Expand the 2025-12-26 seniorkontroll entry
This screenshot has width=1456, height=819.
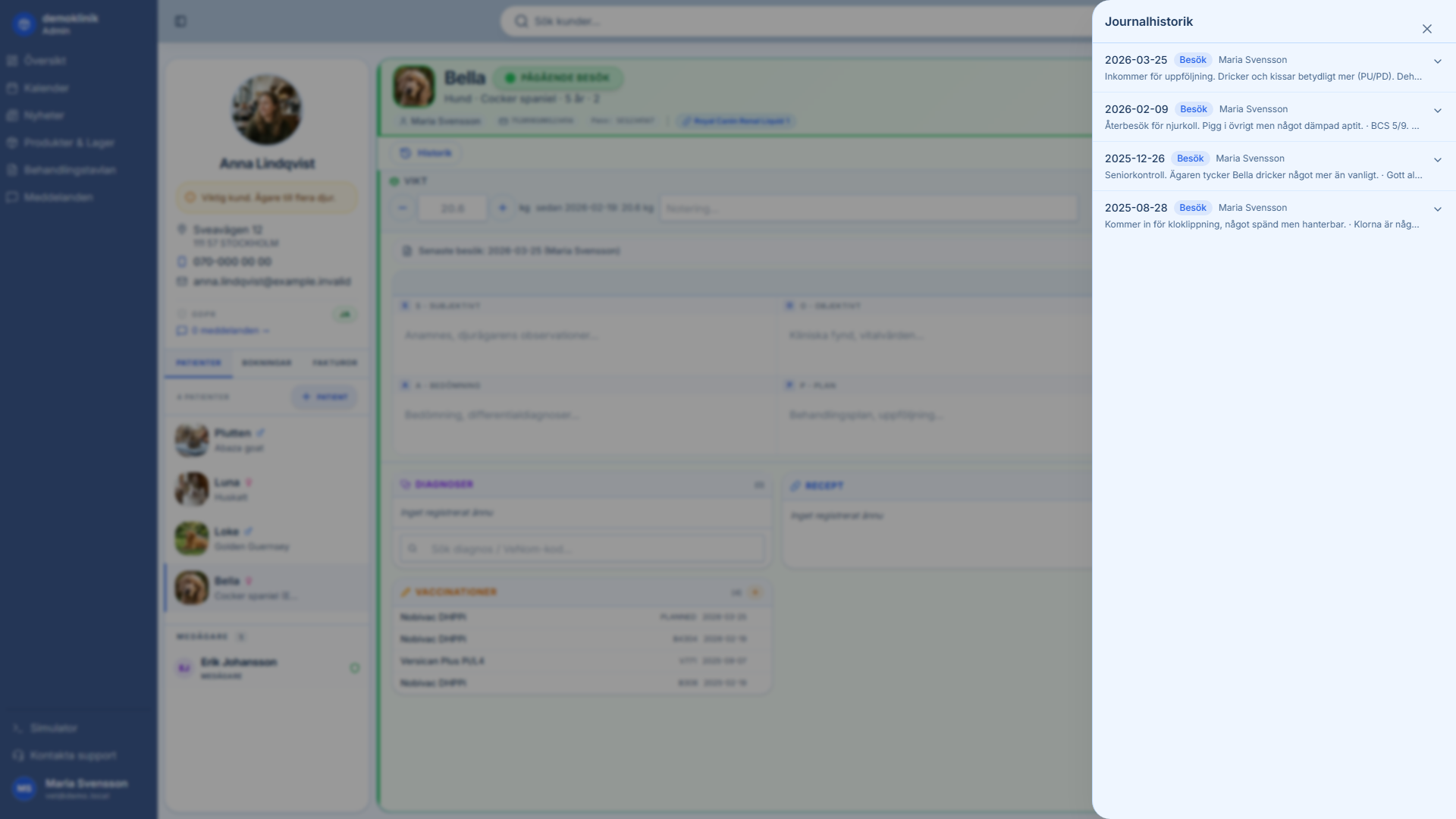1438,159
